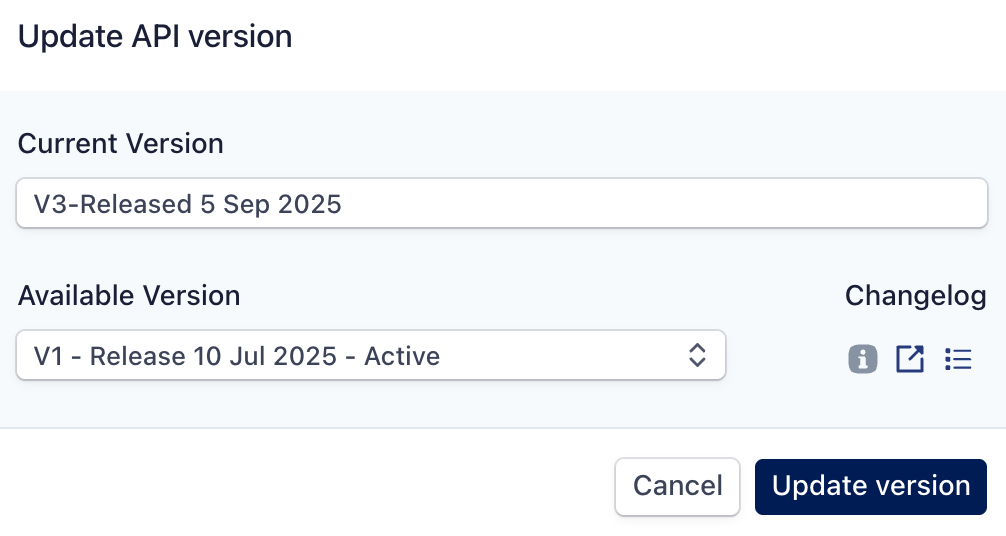The width and height of the screenshot is (1006, 536).
Task: View details via the grey info icon
Action: pos(863,359)
